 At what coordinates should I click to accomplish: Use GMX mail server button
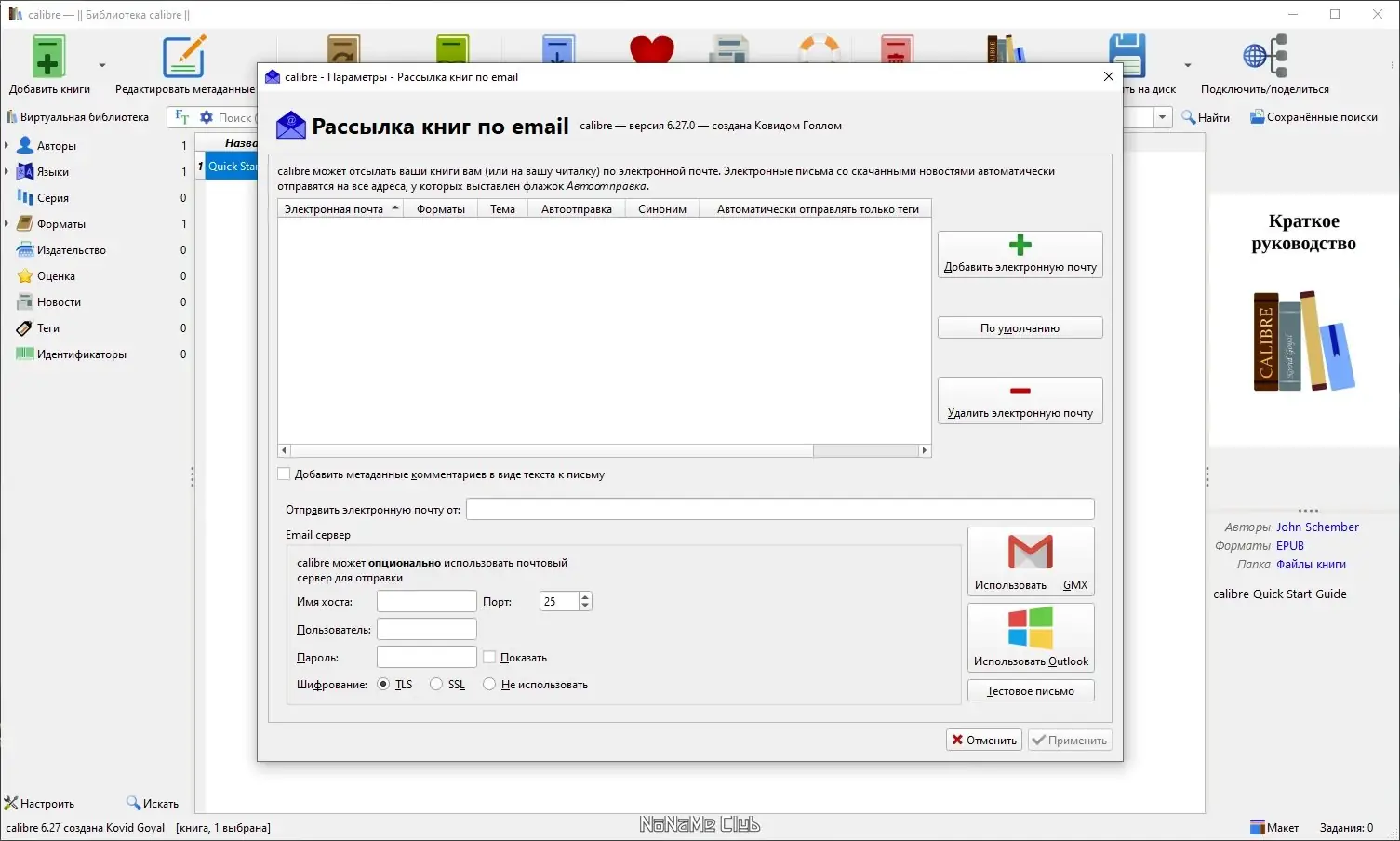click(1031, 561)
